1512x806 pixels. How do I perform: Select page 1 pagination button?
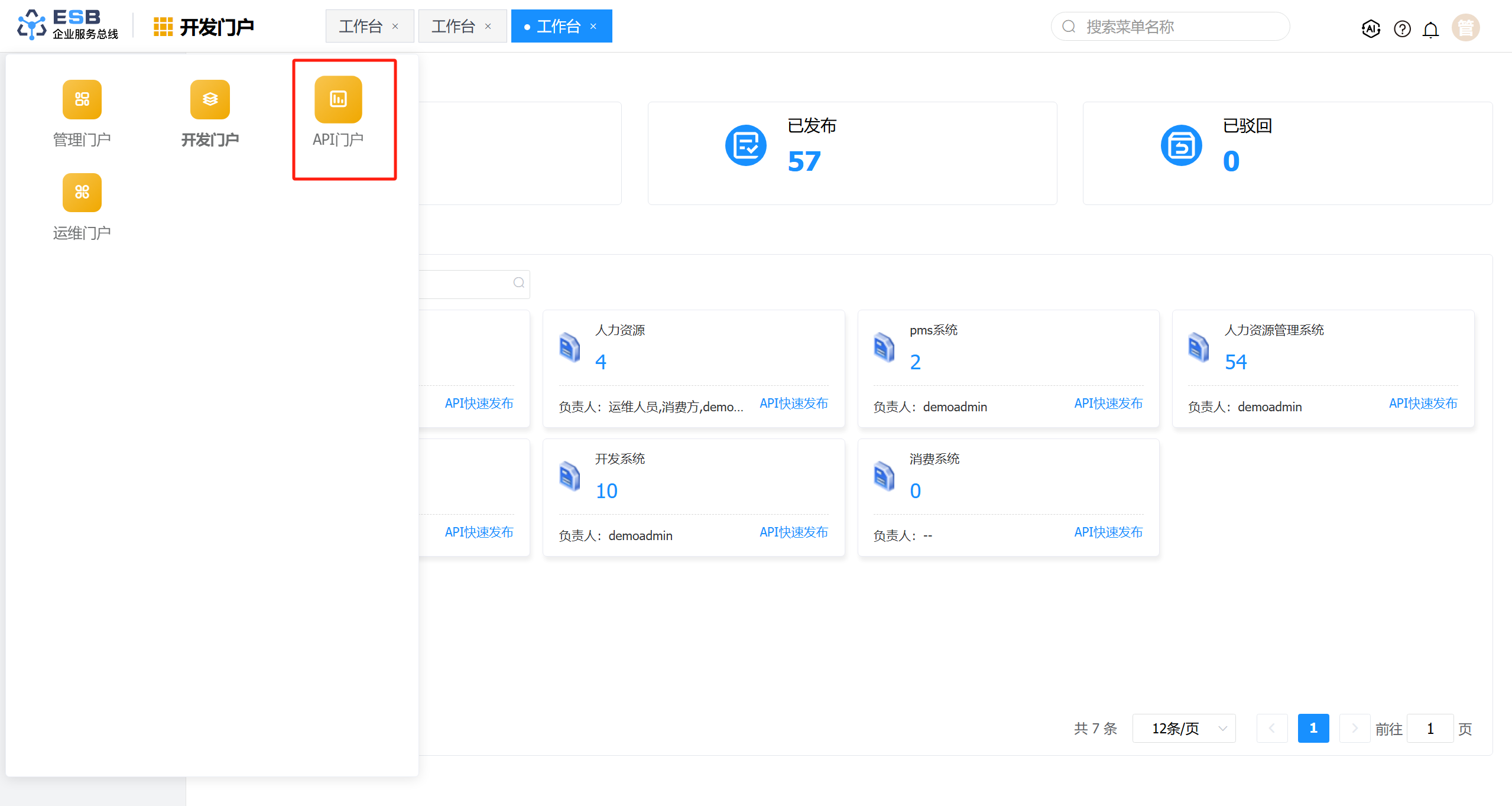pyautogui.click(x=1313, y=729)
